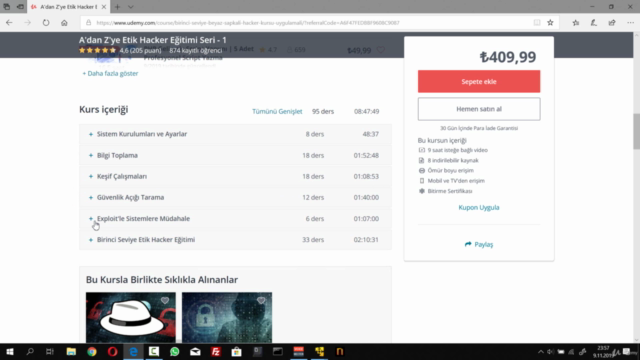Click the 4,6 (205 puan) rating text
This screenshot has height=360, width=640.
pos(140,50)
